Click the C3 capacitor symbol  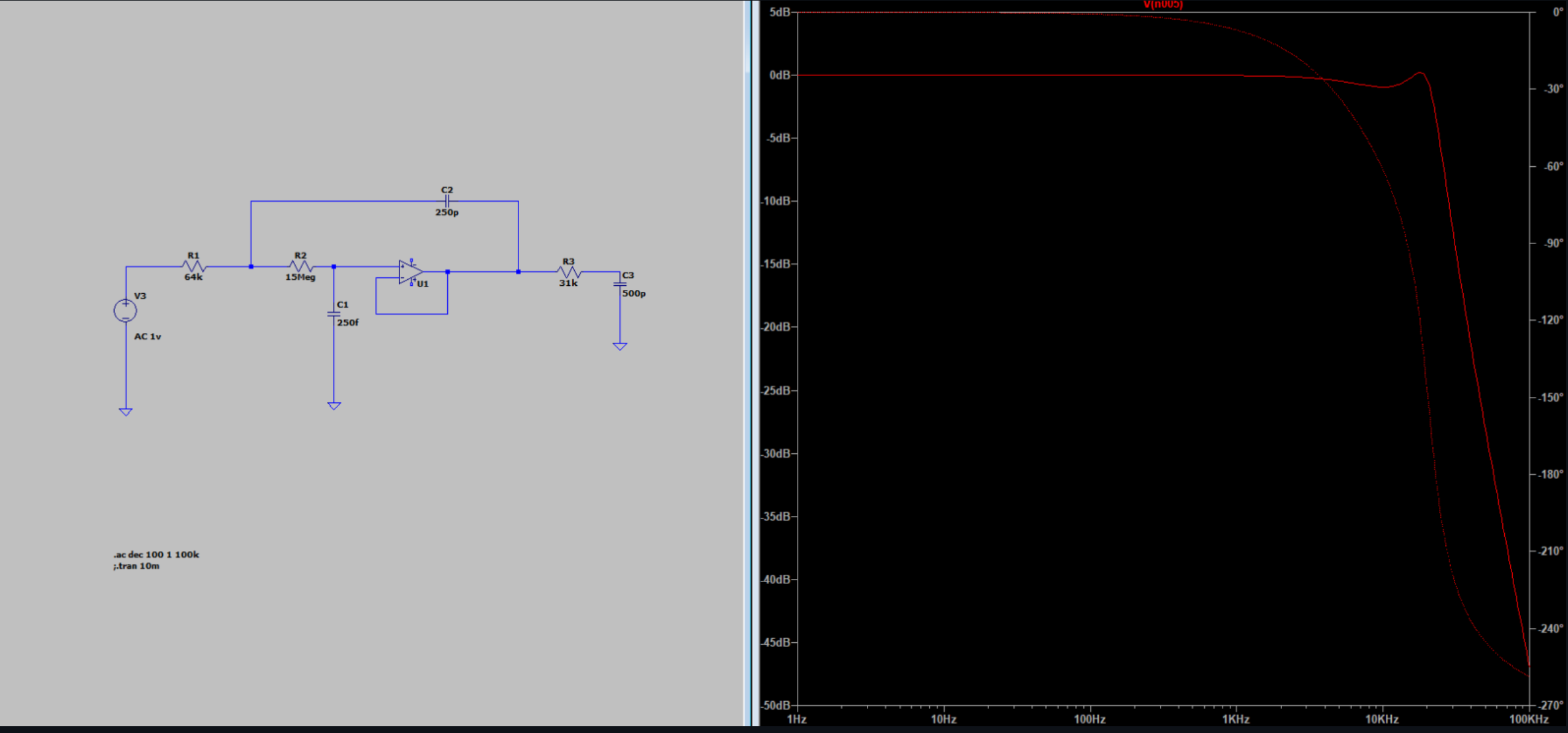[x=620, y=285]
